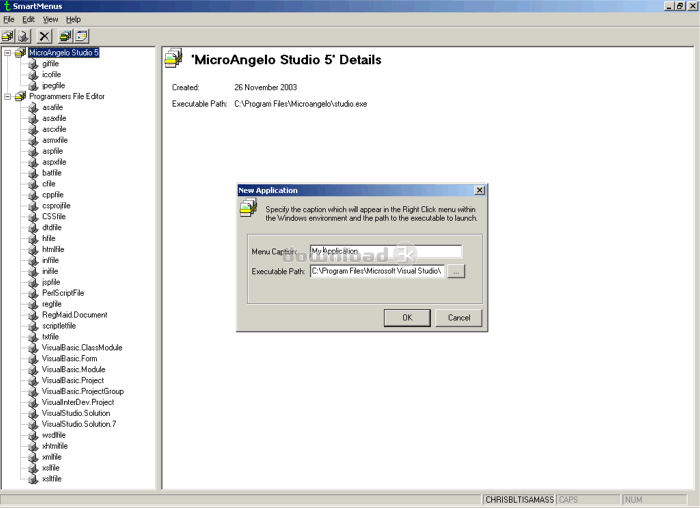Click the new application toolbar icon

point(8,36)
